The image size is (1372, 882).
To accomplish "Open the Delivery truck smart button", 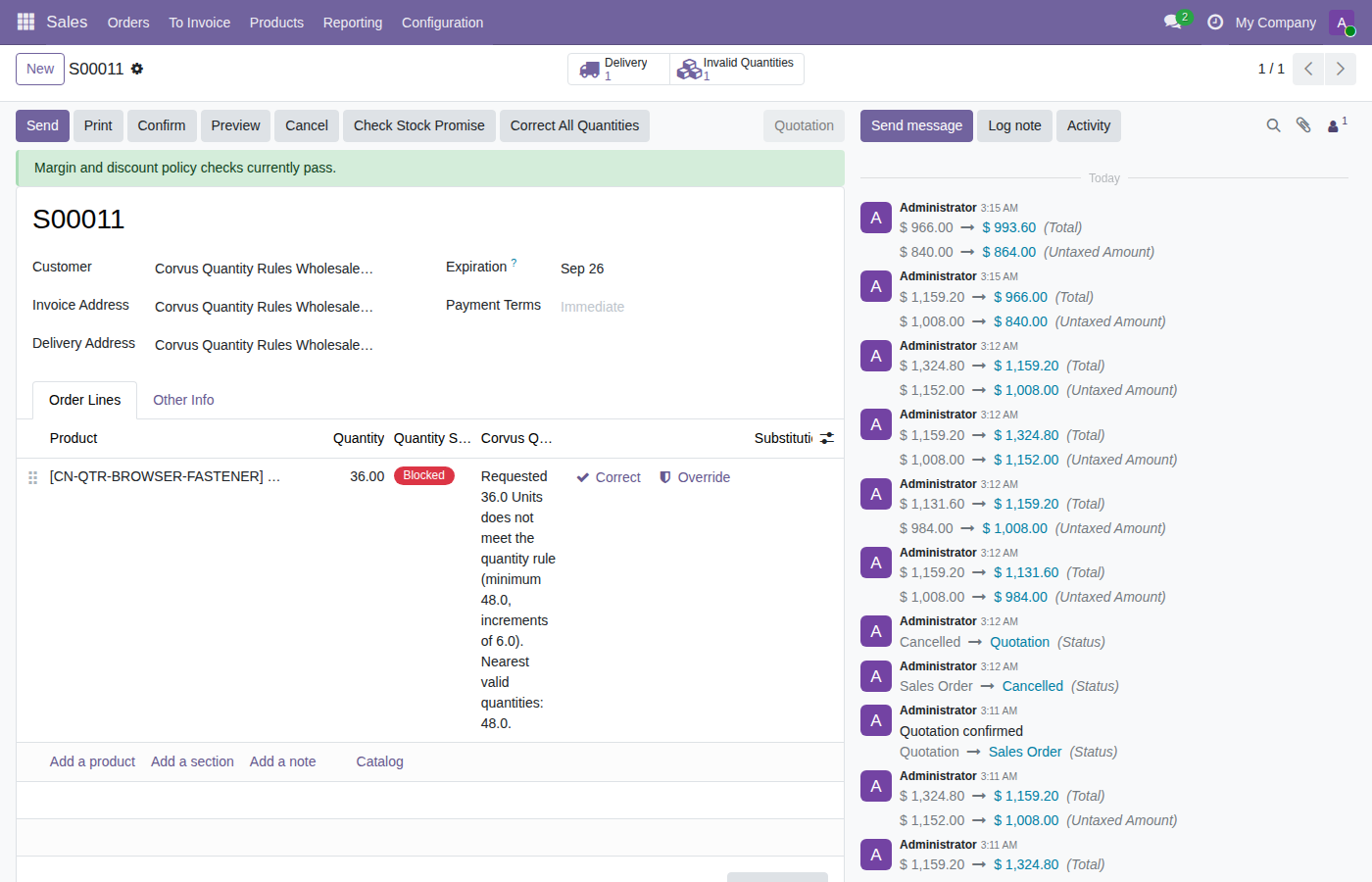I will click(618, 69).
